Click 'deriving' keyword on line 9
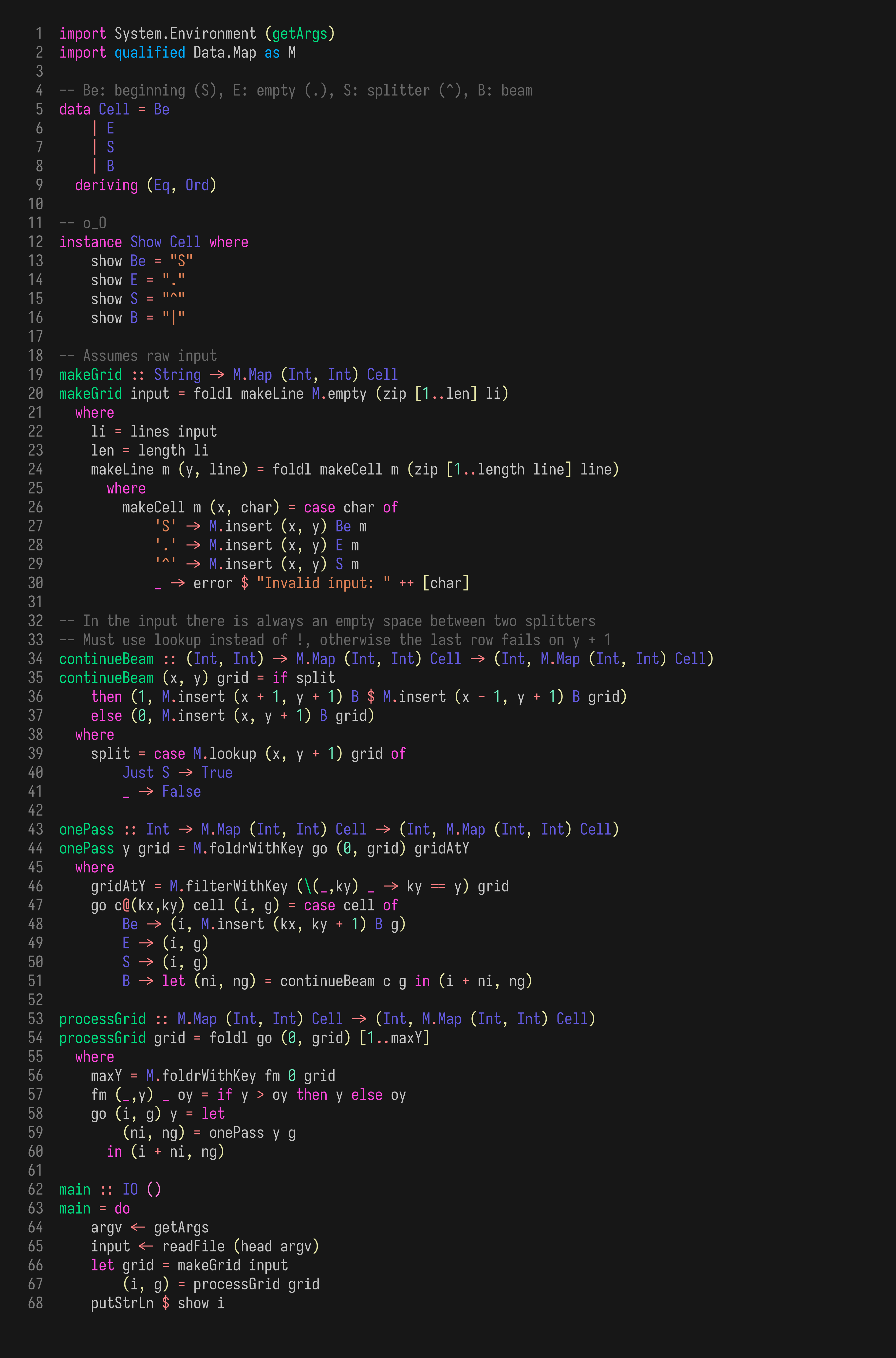This screenshot has width=896, height=1358. pyautogui.click(x=106, y=185)
